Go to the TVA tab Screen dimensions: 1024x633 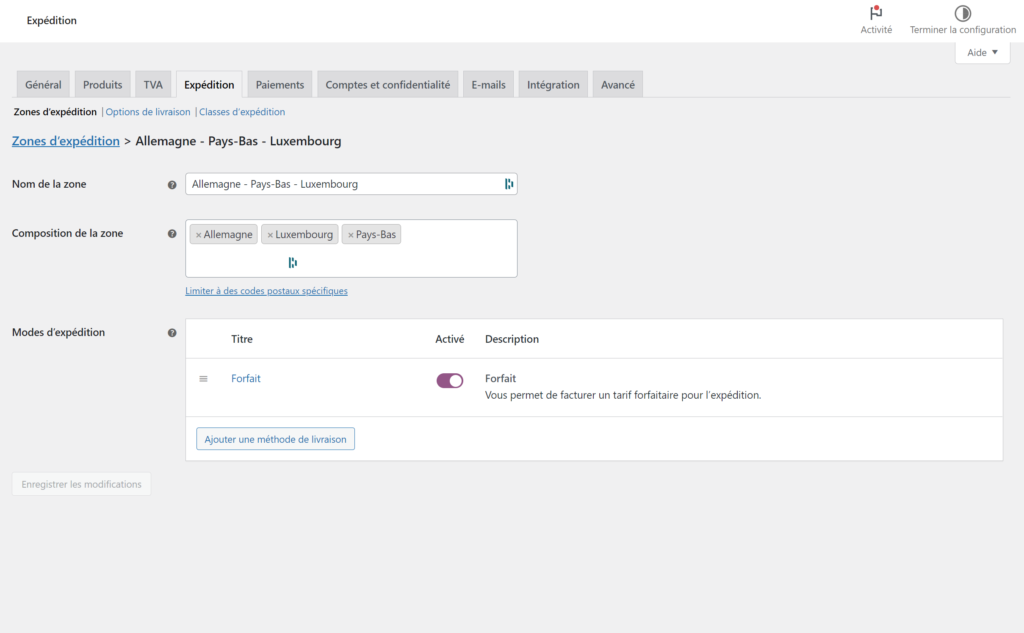153,84
